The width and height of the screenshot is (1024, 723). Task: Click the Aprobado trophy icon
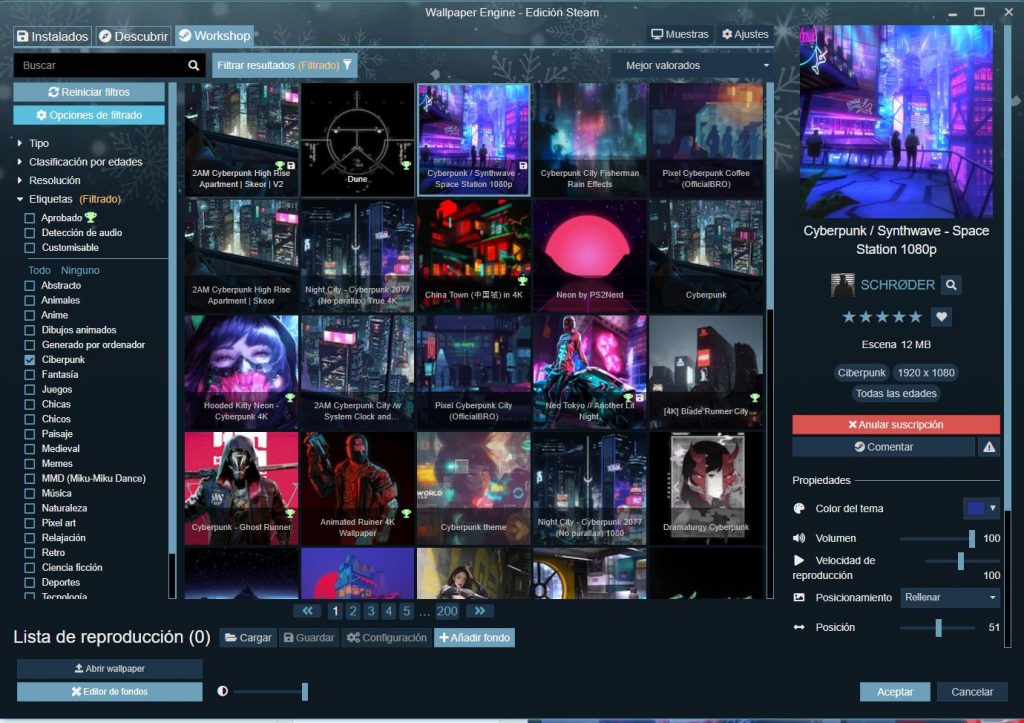(91, 217)
